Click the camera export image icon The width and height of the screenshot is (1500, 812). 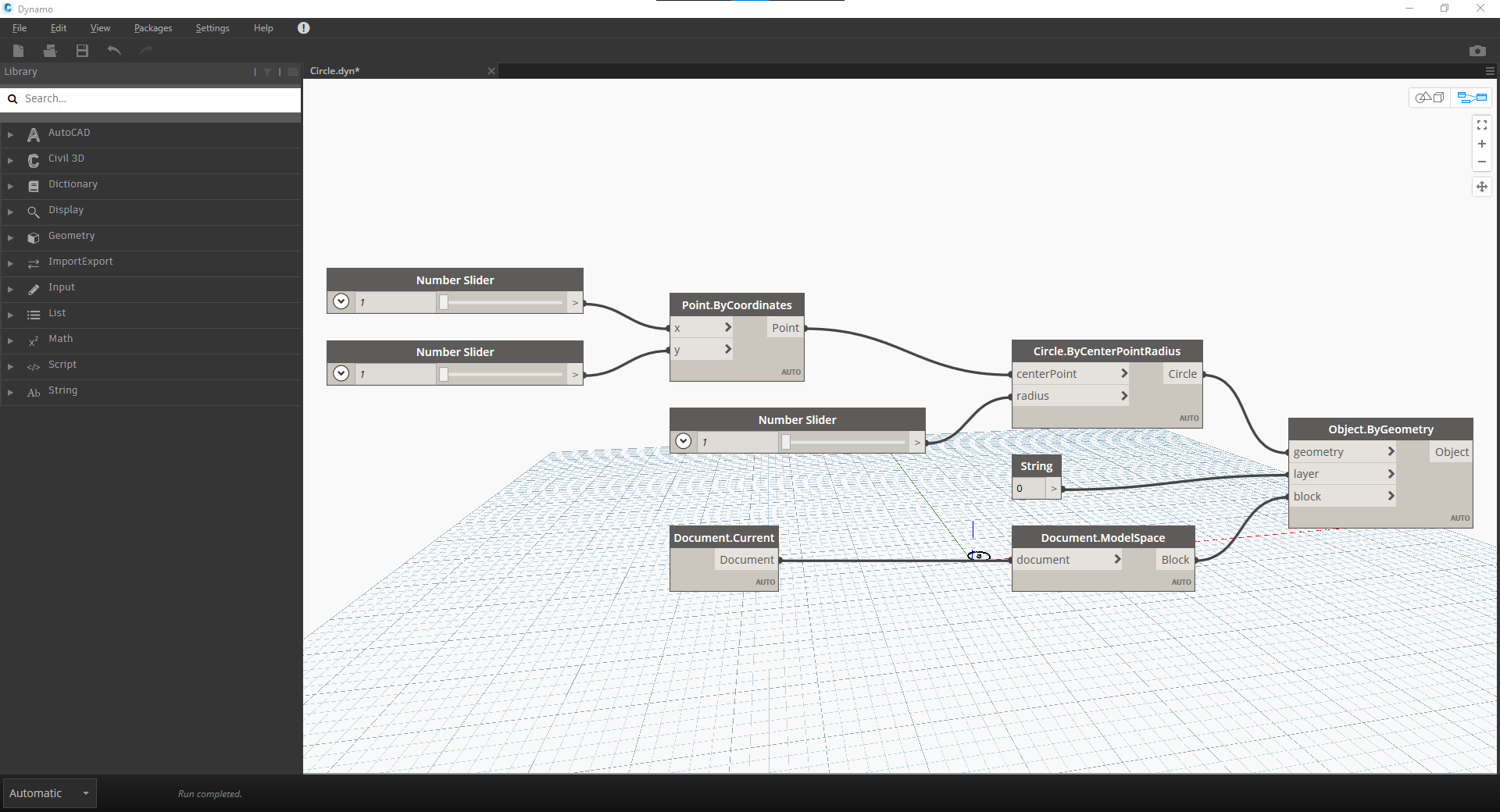[x=1477, y=51]
